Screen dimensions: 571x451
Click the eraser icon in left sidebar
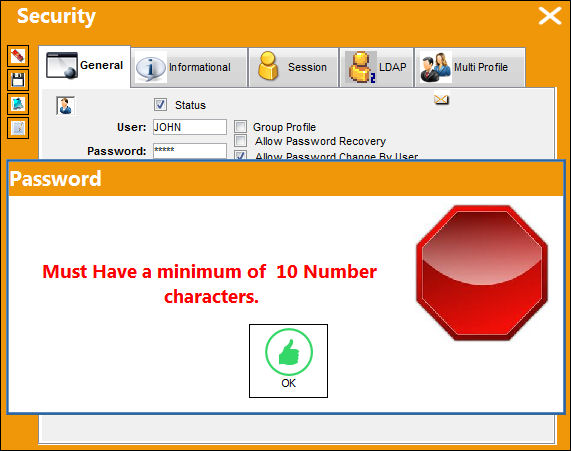(x=18, y=56)
